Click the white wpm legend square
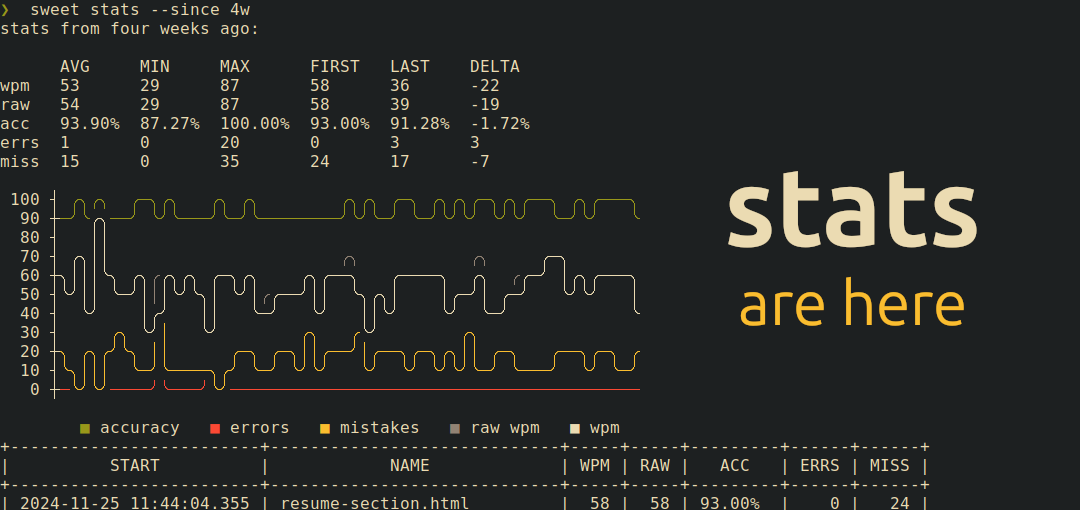Screen dimensions: 1080x510 [x=575, y=429]
